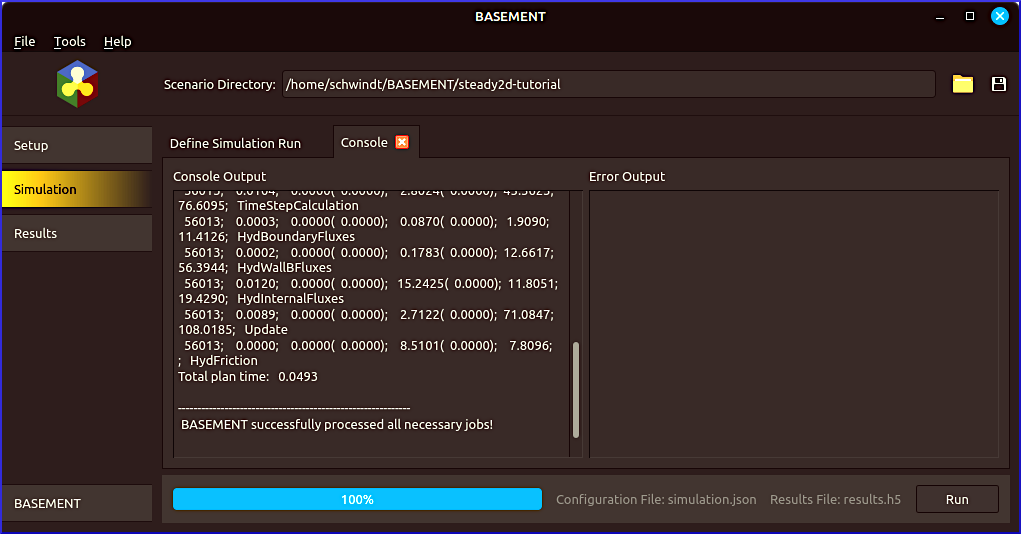The width and height of the screenshot is (1021, 534).
Task: Open the Tools menu
Action: pos(70,41)
